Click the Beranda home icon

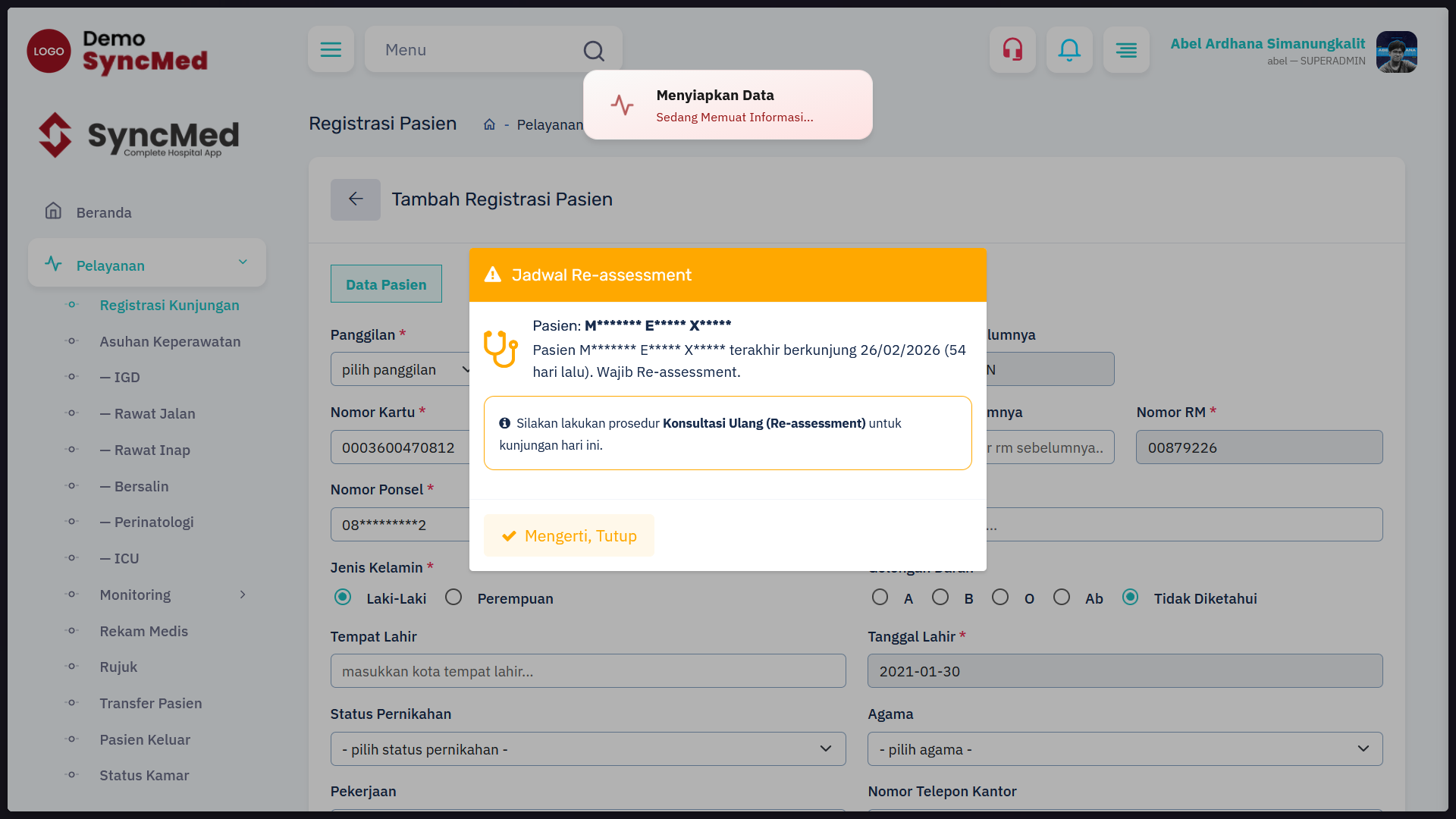[x=53, y=211]
